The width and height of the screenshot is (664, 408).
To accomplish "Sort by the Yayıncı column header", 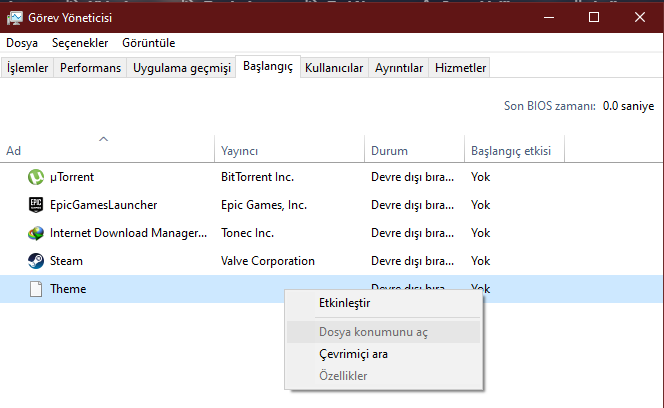I will pos(289,151).
